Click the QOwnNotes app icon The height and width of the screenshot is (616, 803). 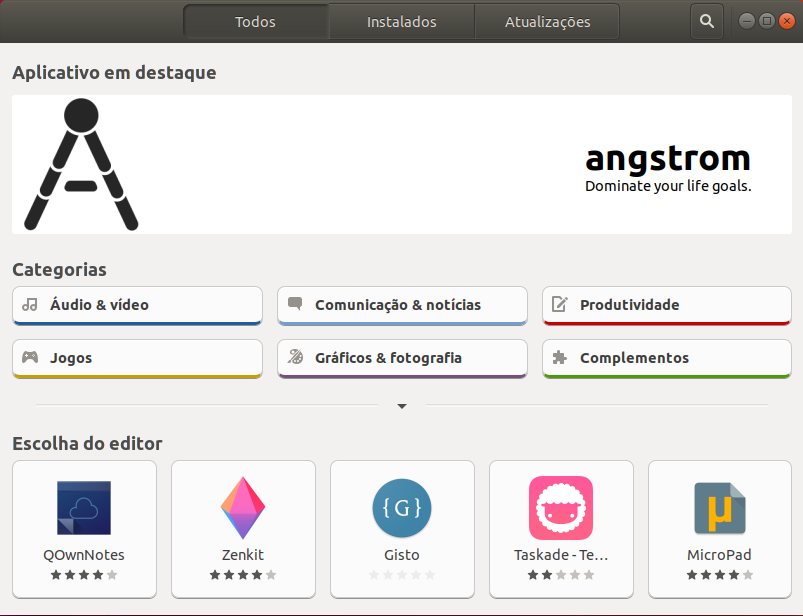coord(84,508)
